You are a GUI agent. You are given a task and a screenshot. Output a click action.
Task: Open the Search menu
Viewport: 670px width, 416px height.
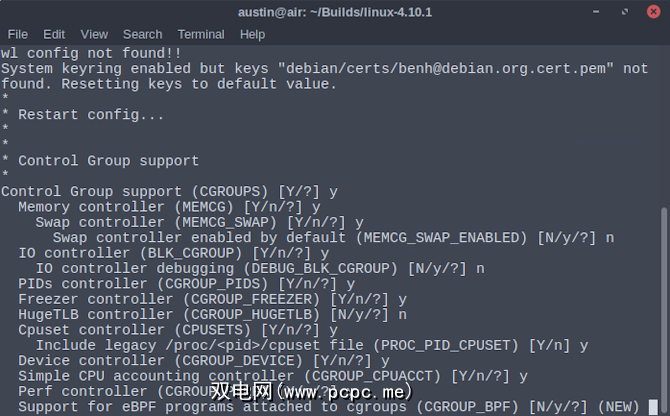point(143,34)
